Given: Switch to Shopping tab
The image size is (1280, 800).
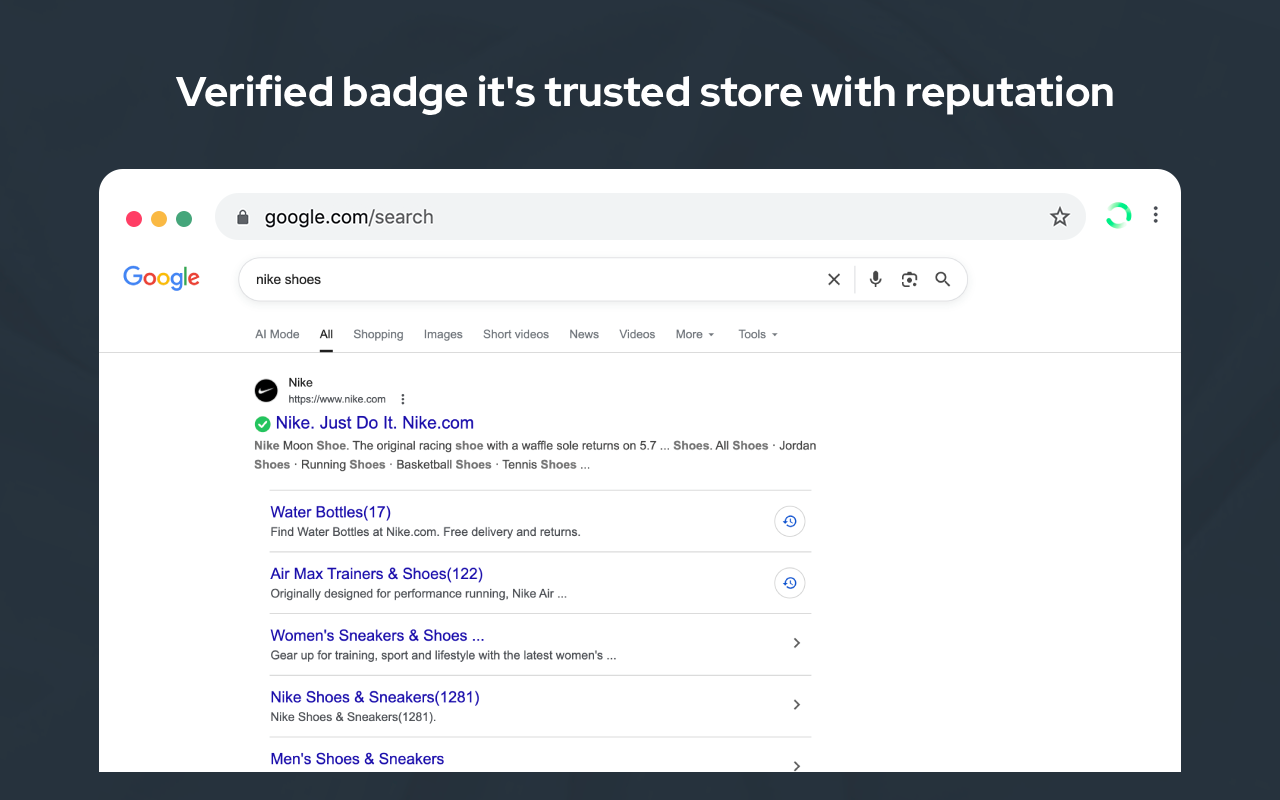Looking at the screenshot, I should [378, 334].
